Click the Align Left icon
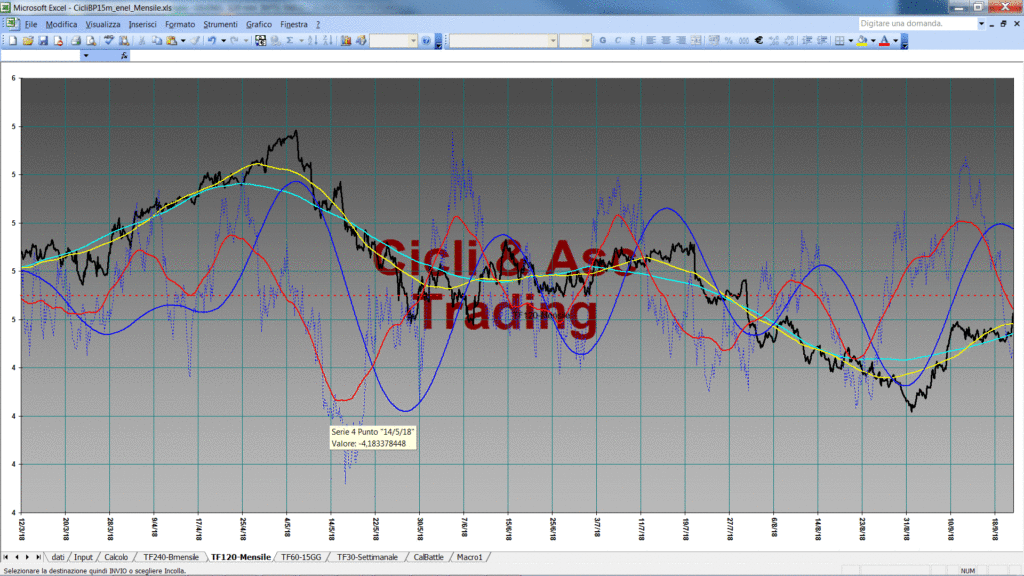The height and width of the screenshot is (576, 1024). [650, 40]
